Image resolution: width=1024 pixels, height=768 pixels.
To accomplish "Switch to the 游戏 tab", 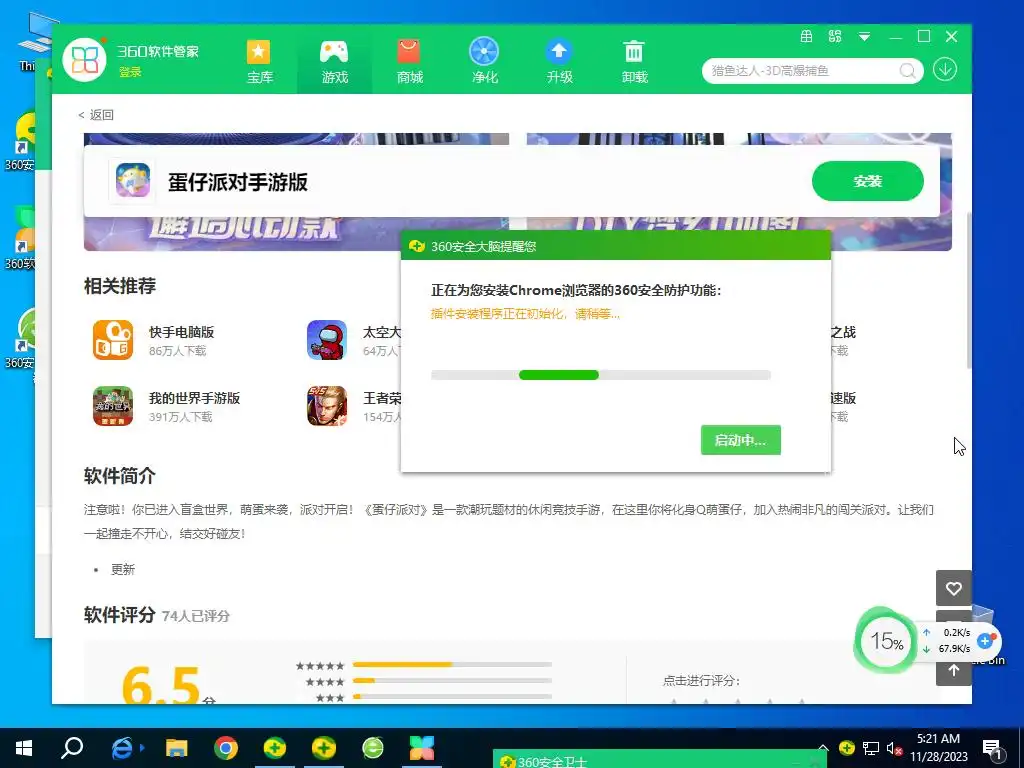I will (334, 61).
